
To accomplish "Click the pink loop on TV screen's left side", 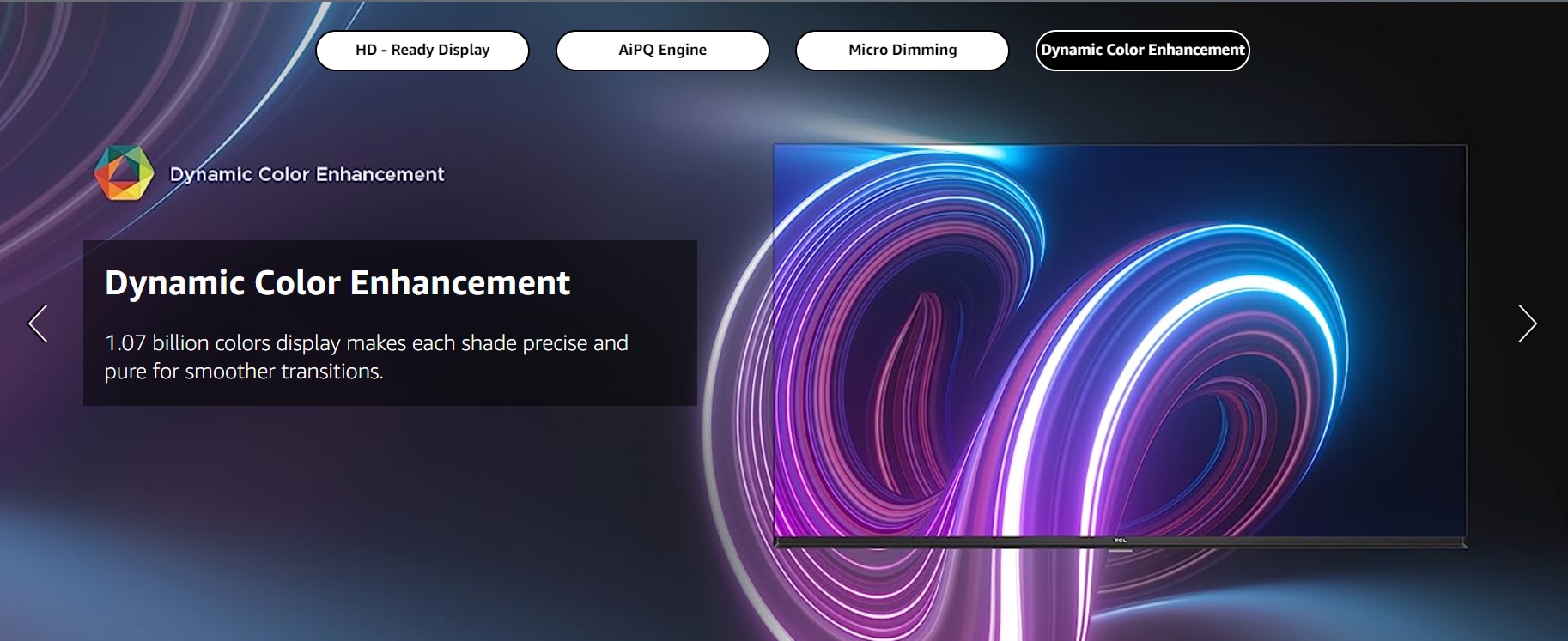I will click(910, 360).
